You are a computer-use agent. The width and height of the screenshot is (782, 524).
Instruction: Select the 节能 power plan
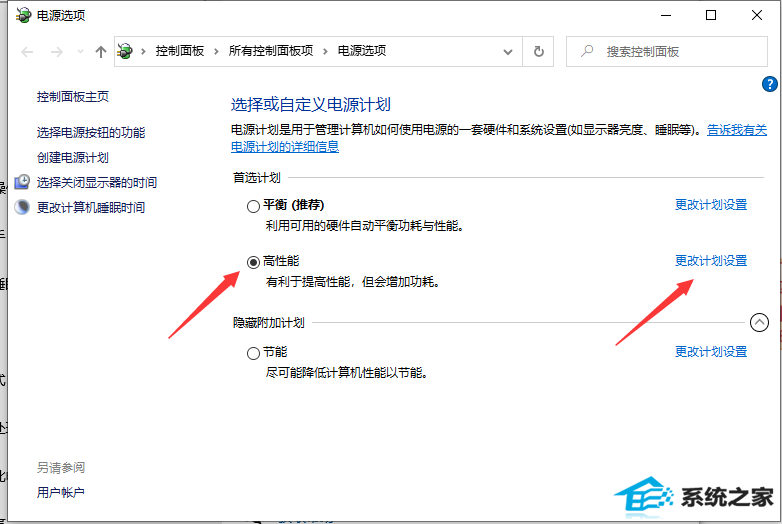(253, 353)
